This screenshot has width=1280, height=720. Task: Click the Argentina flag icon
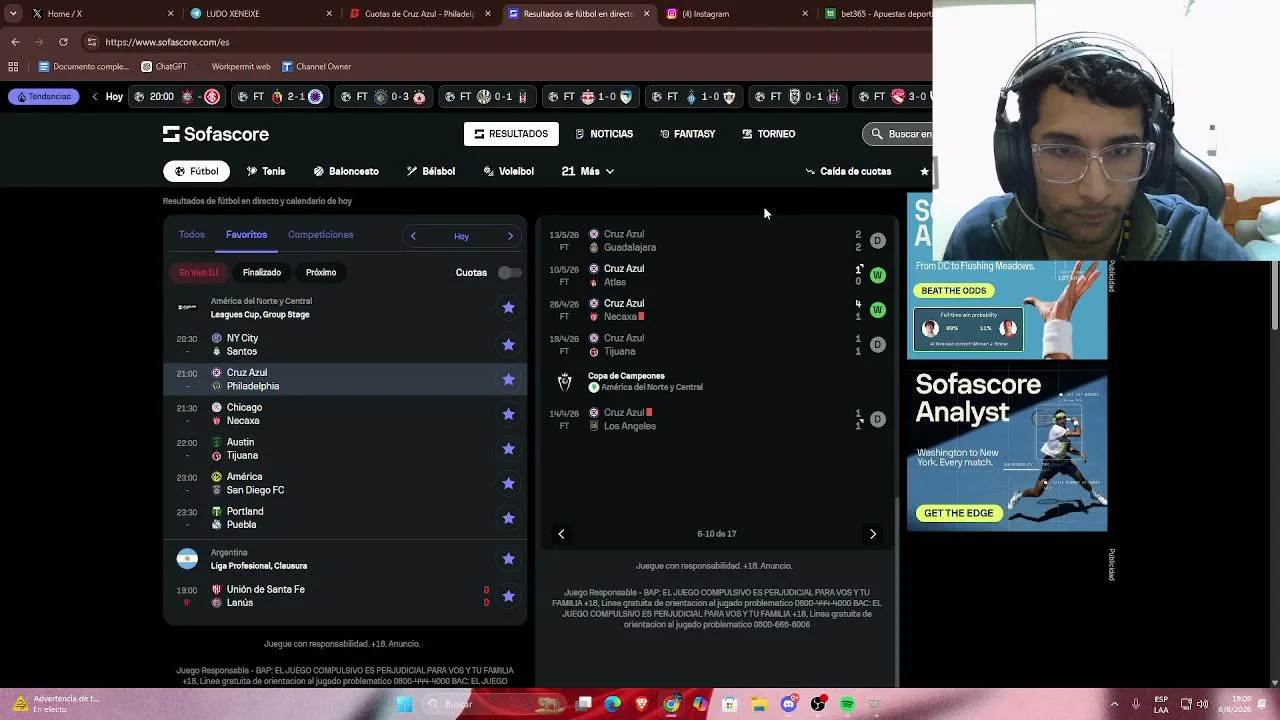[x=187, y=559]
